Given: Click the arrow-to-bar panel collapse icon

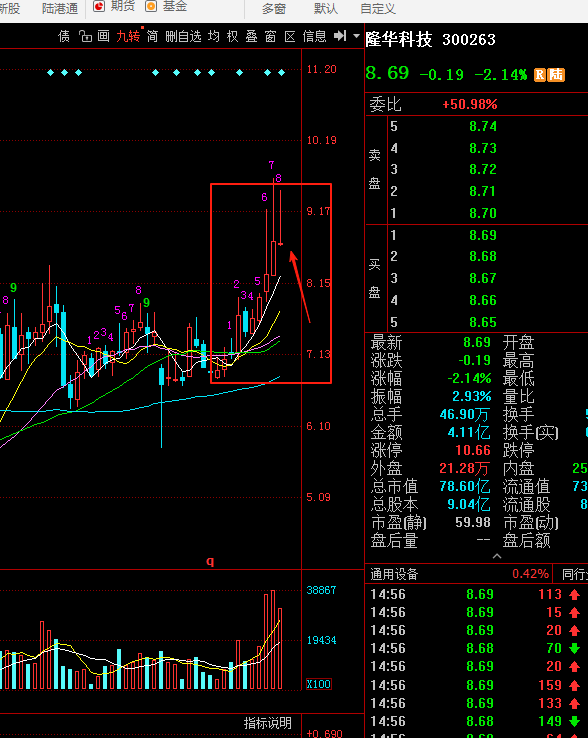Looking at the screenshot, I should (x=340, y=36).
